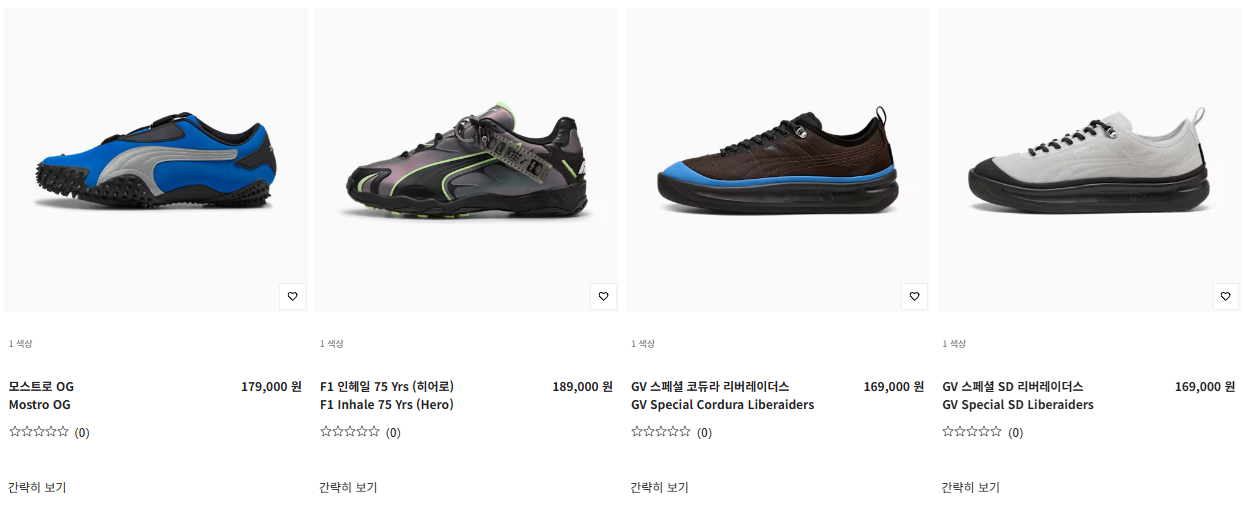Open quick view for GV Special SD Liberaiders
1243x511 pixels.
(970, 487)
